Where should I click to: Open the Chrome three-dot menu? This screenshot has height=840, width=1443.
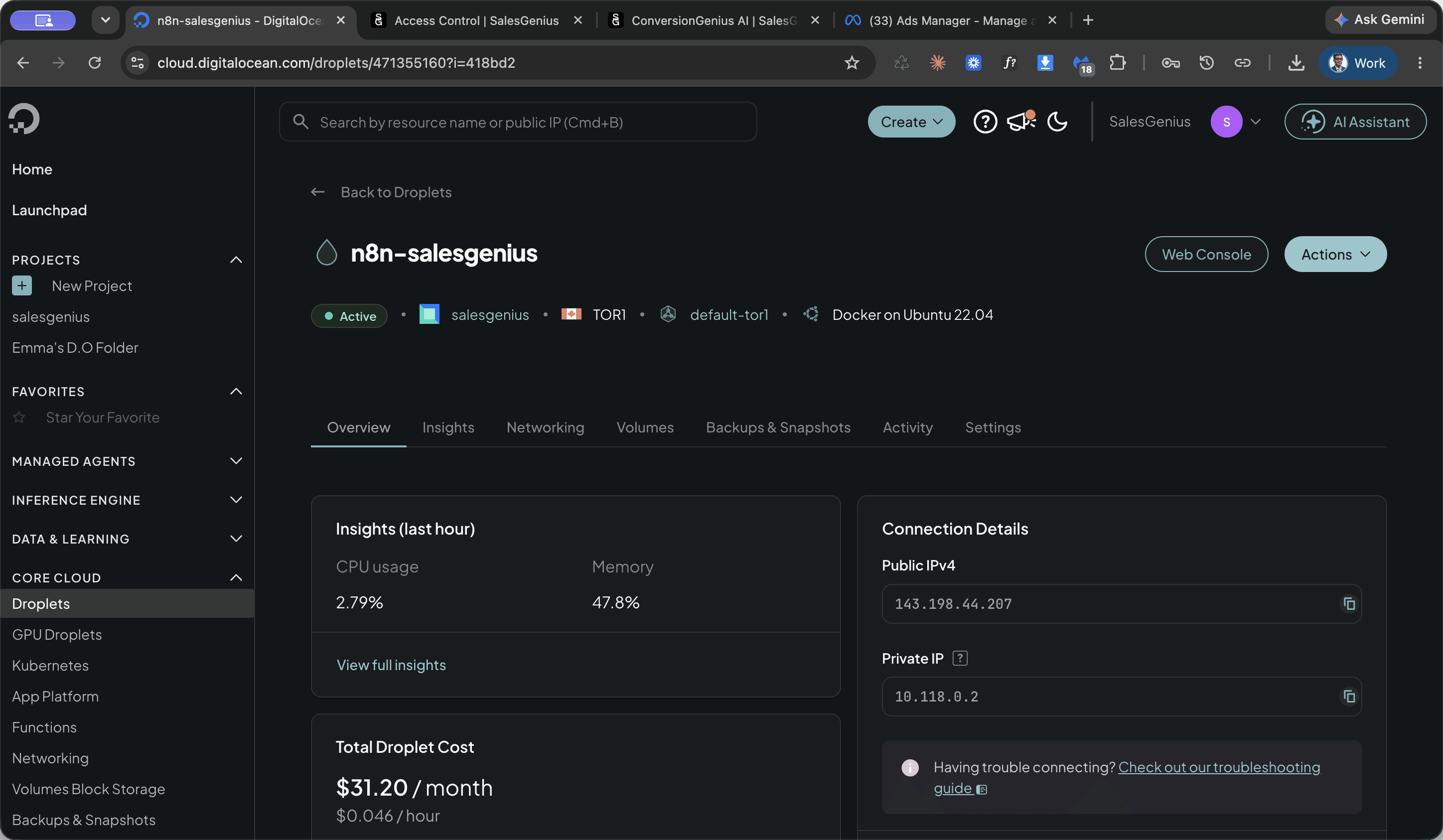tap(1420, 63)
